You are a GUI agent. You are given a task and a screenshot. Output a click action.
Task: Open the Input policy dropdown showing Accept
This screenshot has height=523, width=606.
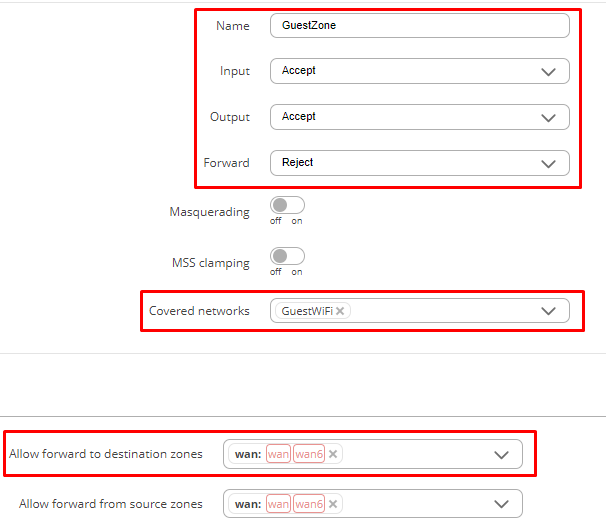[x=420, y=71]
